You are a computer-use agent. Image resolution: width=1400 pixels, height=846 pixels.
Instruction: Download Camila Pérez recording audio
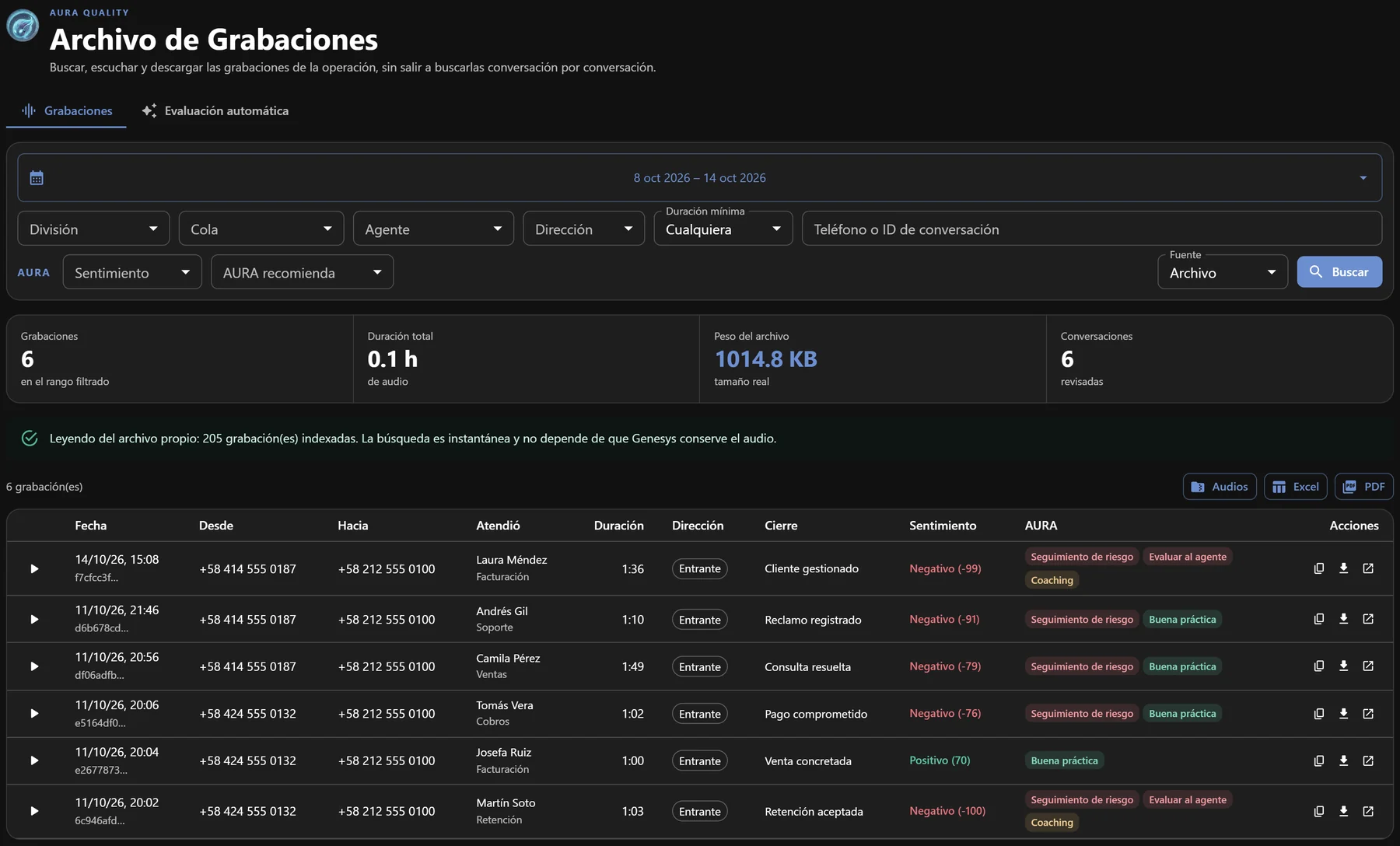tap(1343, 666)
